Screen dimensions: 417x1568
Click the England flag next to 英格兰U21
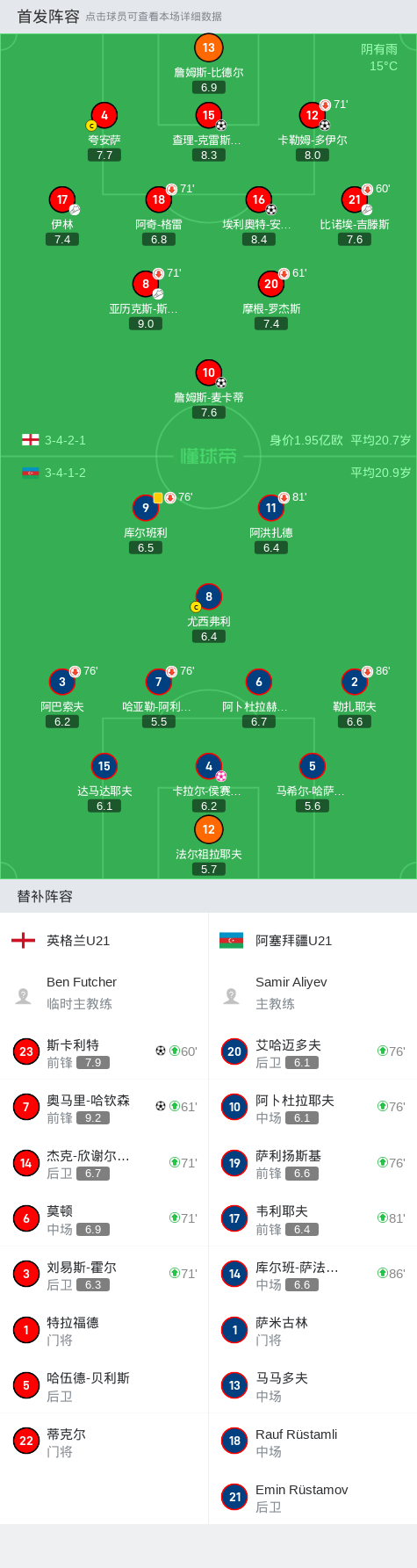pyautogui.click(x=23, y=940)
